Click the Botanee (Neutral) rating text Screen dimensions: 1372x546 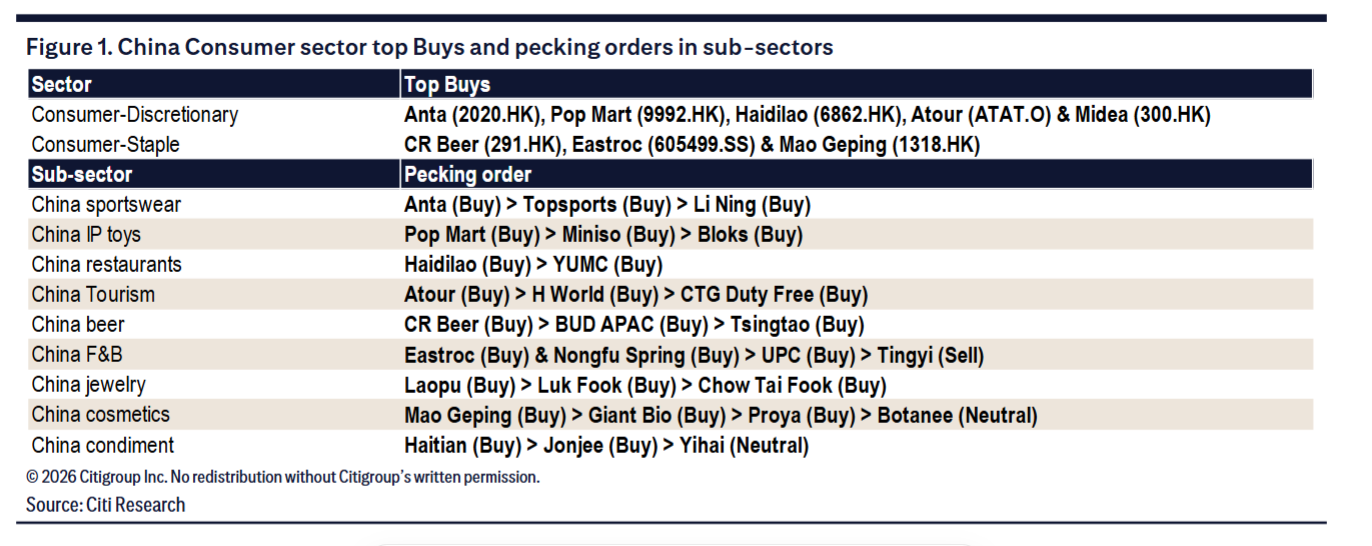[x=957, y=415]
